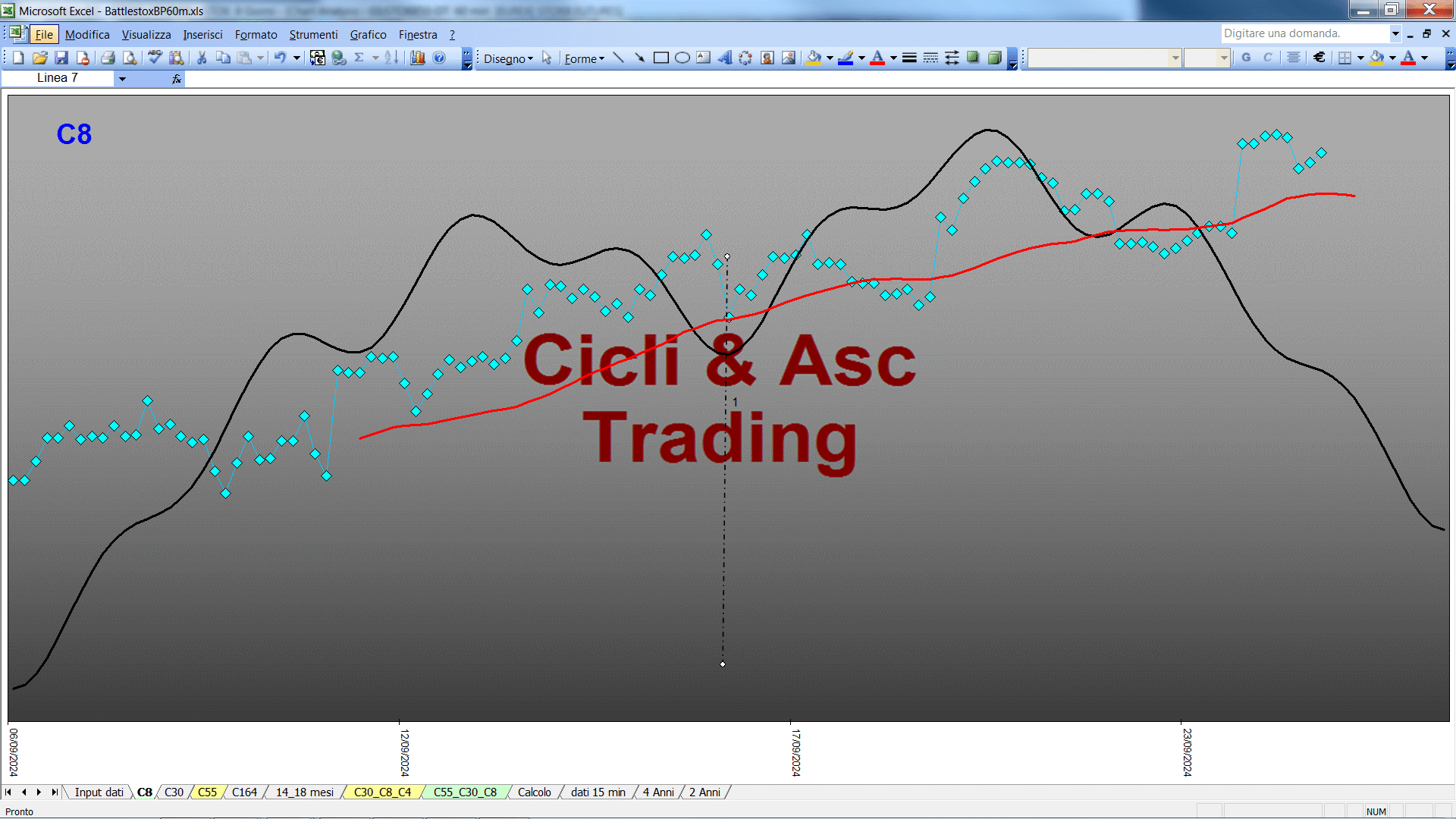Screen dimensions: 1456x819
Task: Click the fx insert function button
Action: point(177,78)
